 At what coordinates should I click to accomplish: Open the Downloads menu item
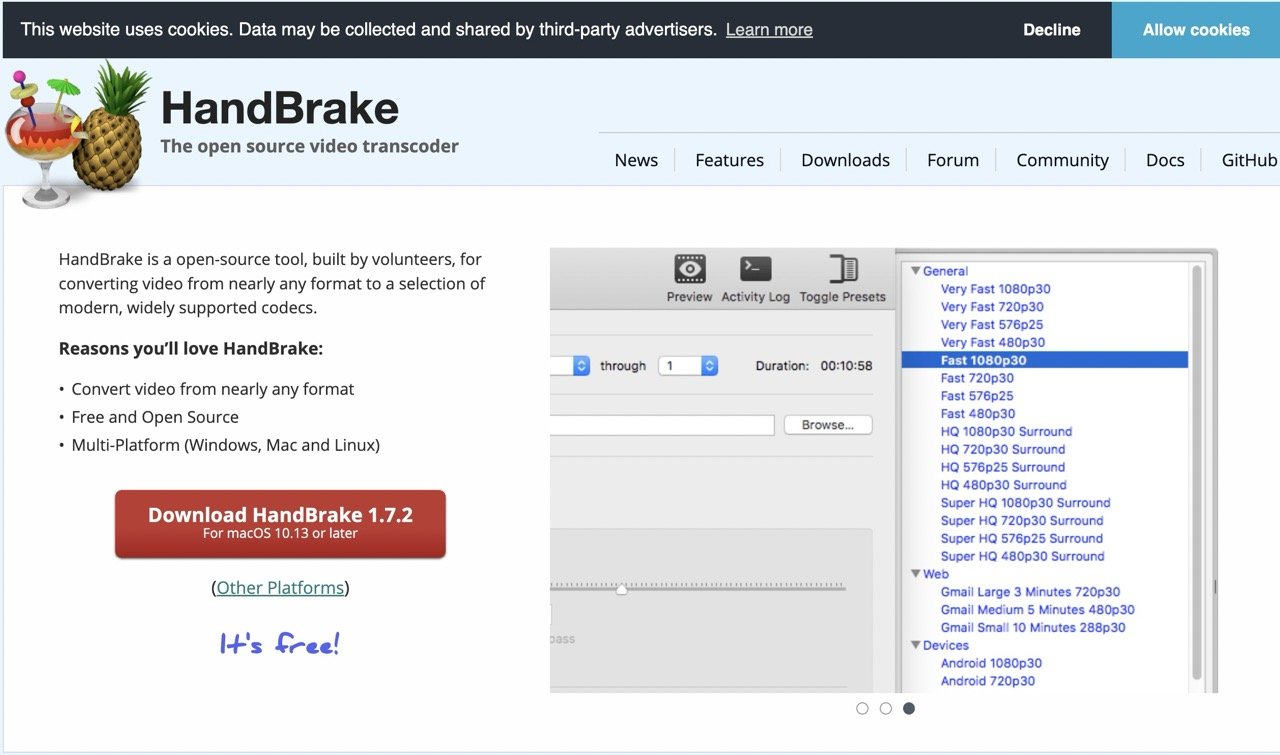tap(845, 159)
